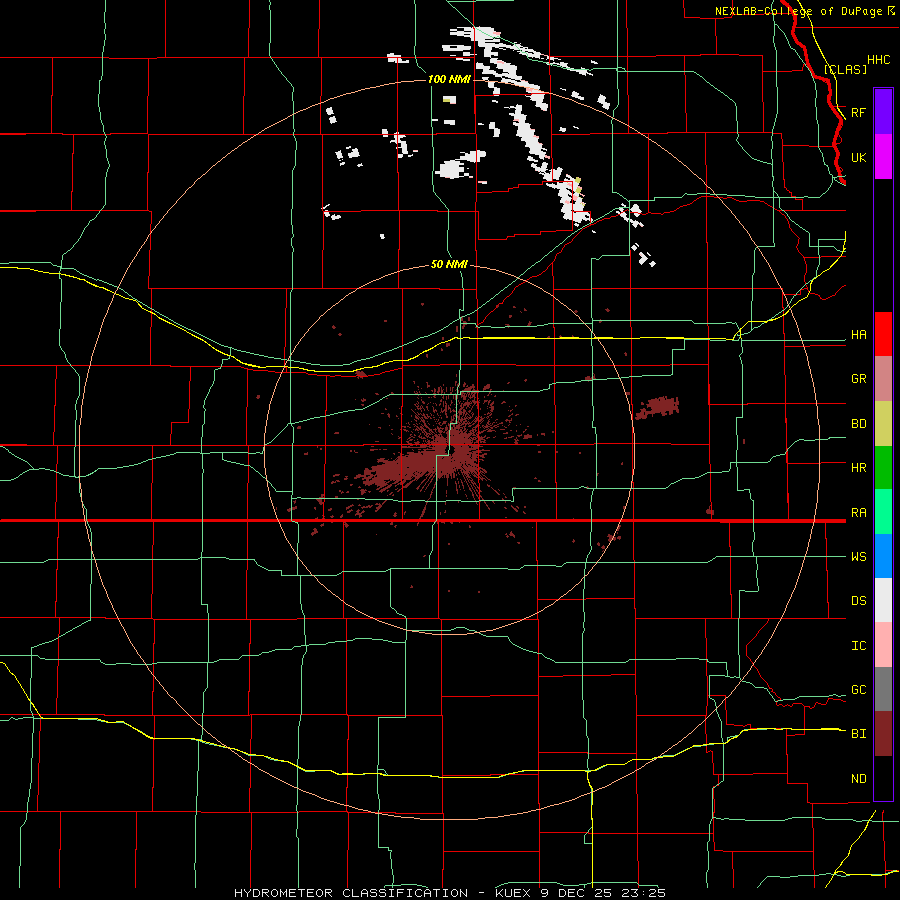This screenshot has width=900, height=900.
Task: Click the HR legend label
Action: [x=859, y=468]
